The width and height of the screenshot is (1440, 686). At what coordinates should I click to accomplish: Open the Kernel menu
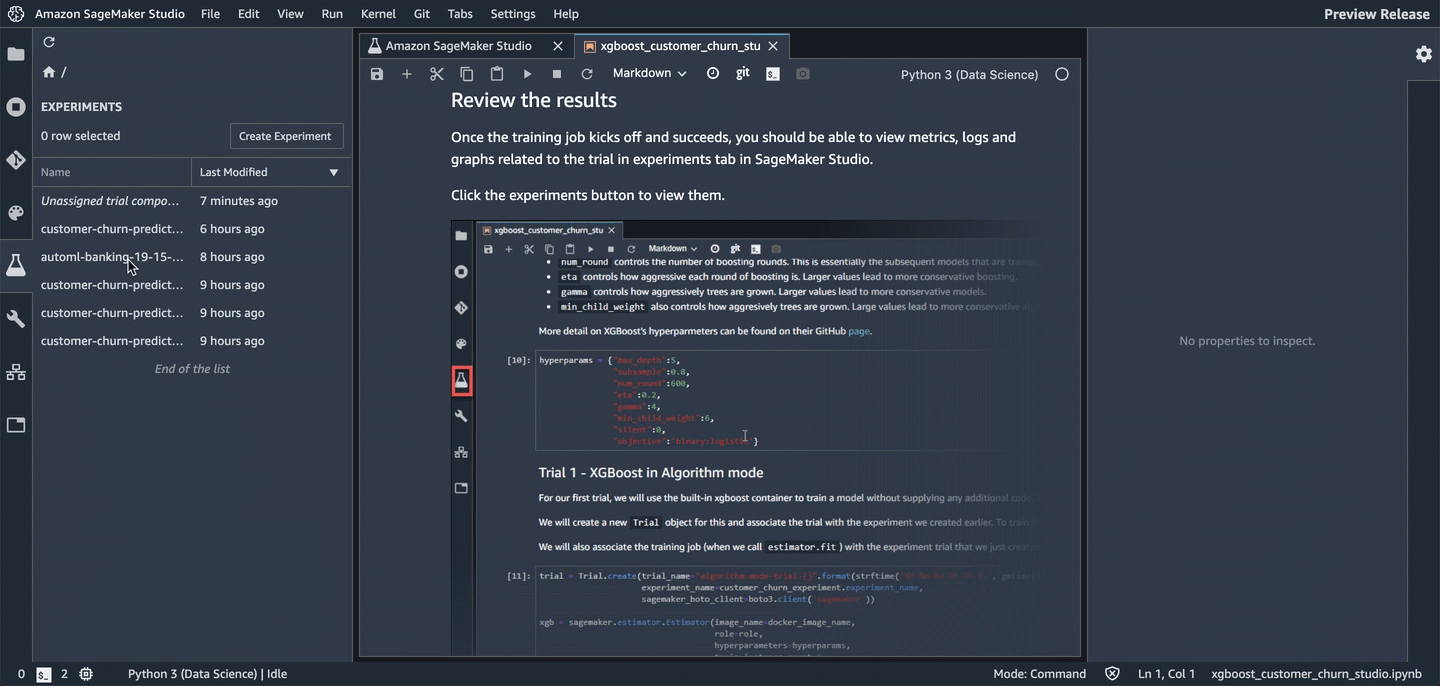tap(378, 14)
